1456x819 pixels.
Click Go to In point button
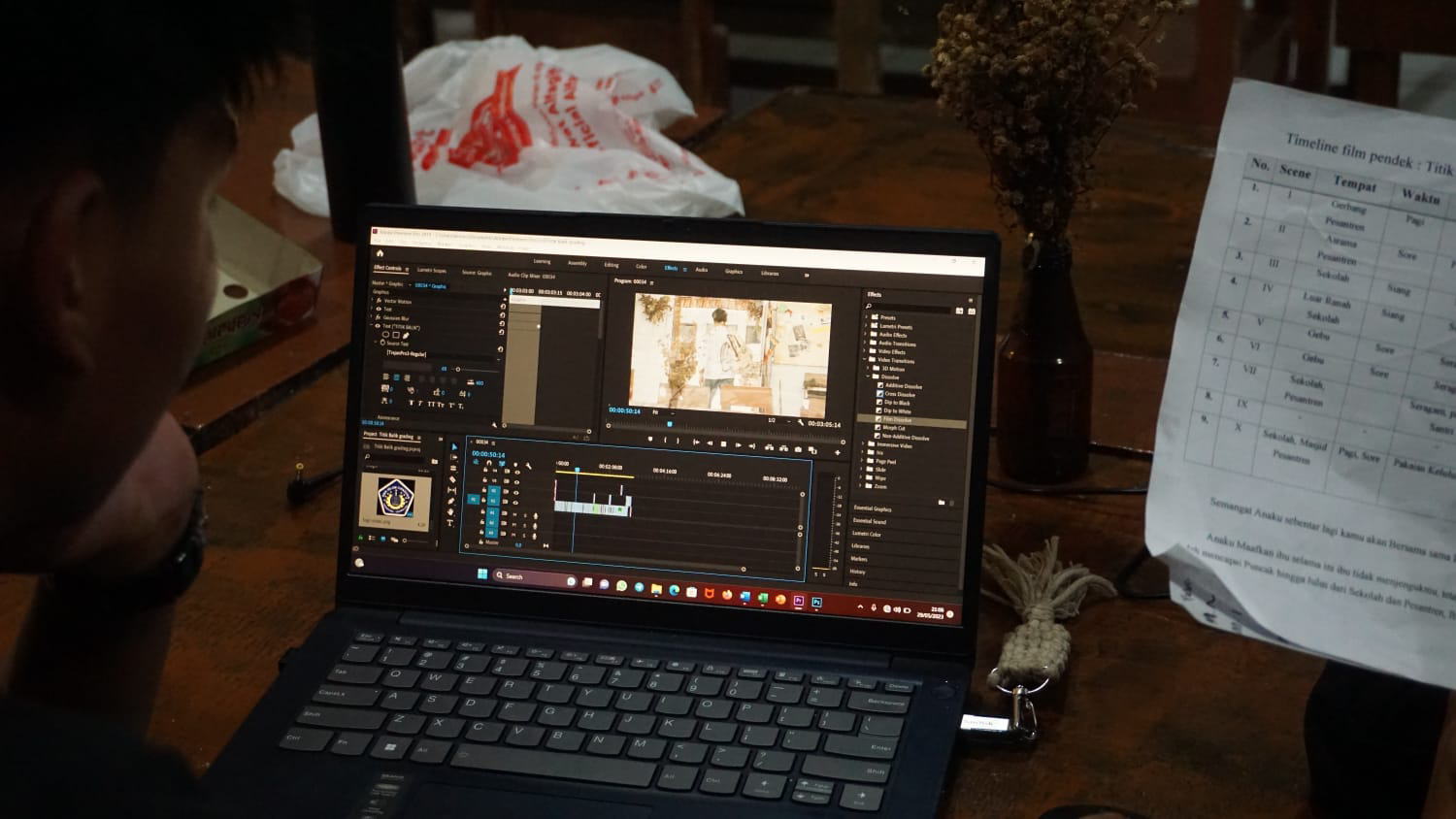696,442
